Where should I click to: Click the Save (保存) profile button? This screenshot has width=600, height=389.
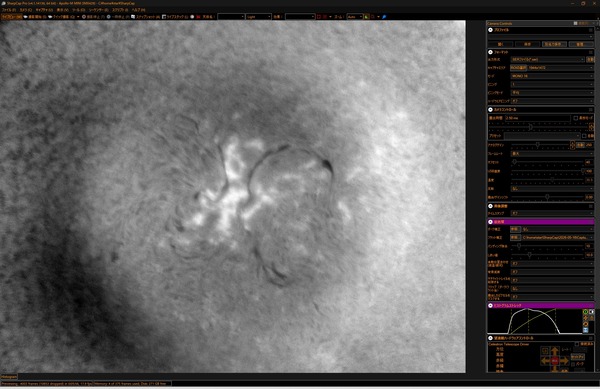click(528, 44)
